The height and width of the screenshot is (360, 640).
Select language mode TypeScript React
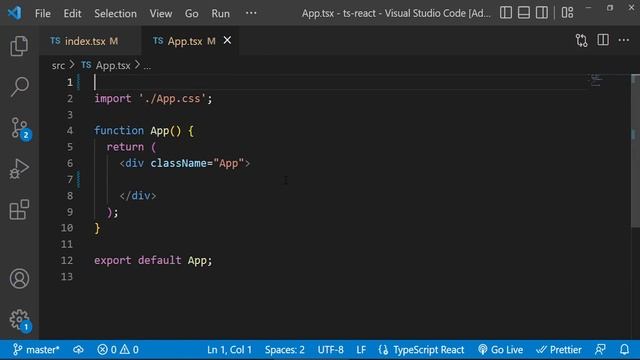429,350
